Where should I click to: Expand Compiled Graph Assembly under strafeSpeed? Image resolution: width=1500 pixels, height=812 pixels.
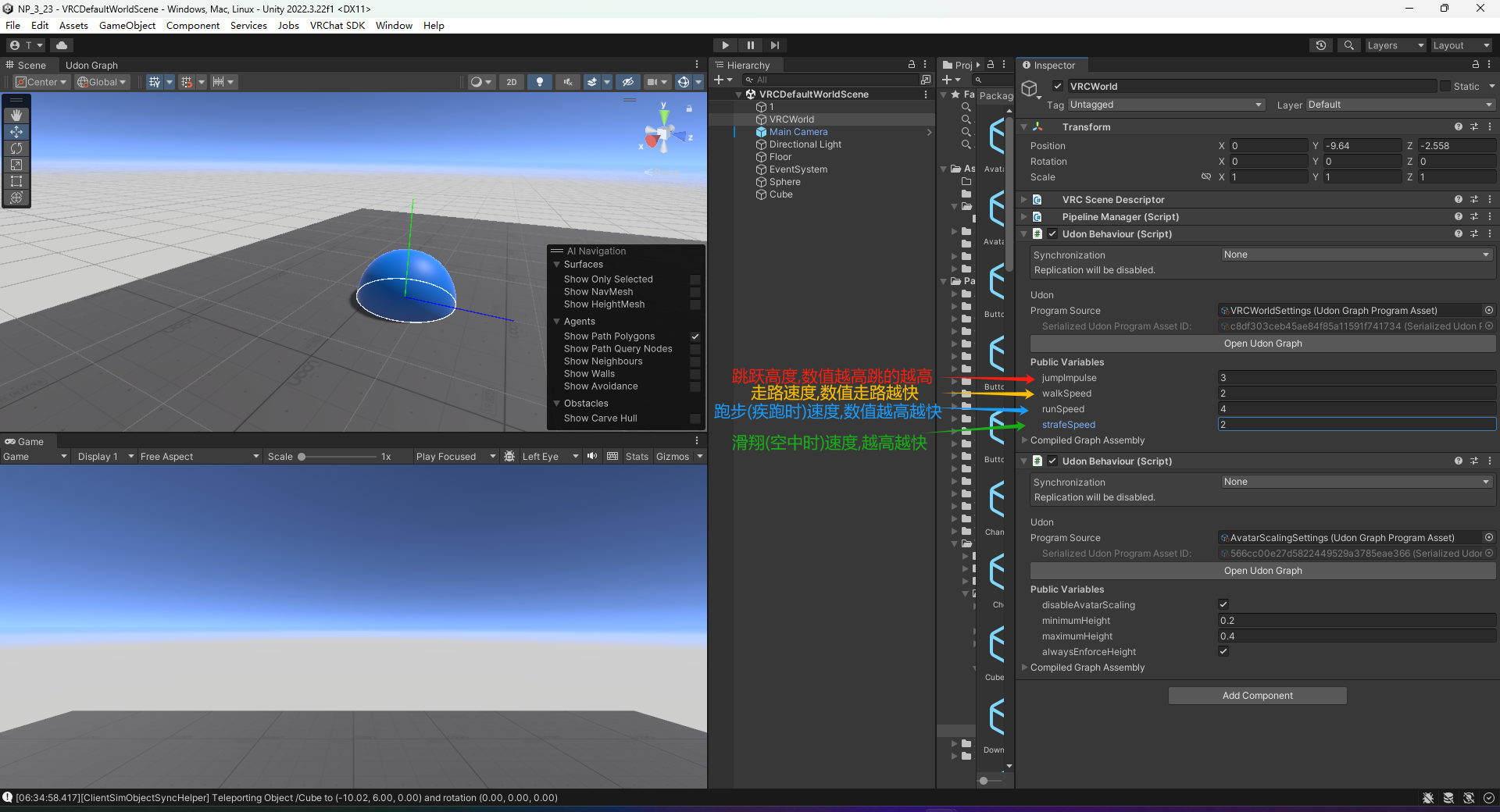pyautogui.click(x=1024, y=440)
